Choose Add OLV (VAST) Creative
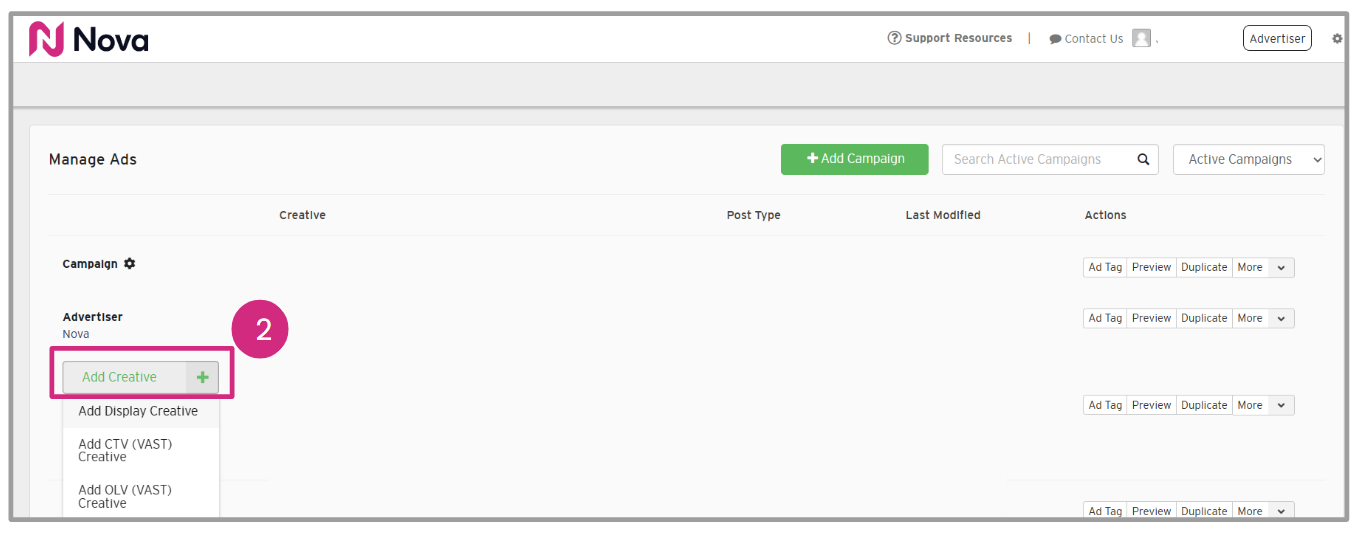This screenshot has height=541, width=1372. click(125, 496)
